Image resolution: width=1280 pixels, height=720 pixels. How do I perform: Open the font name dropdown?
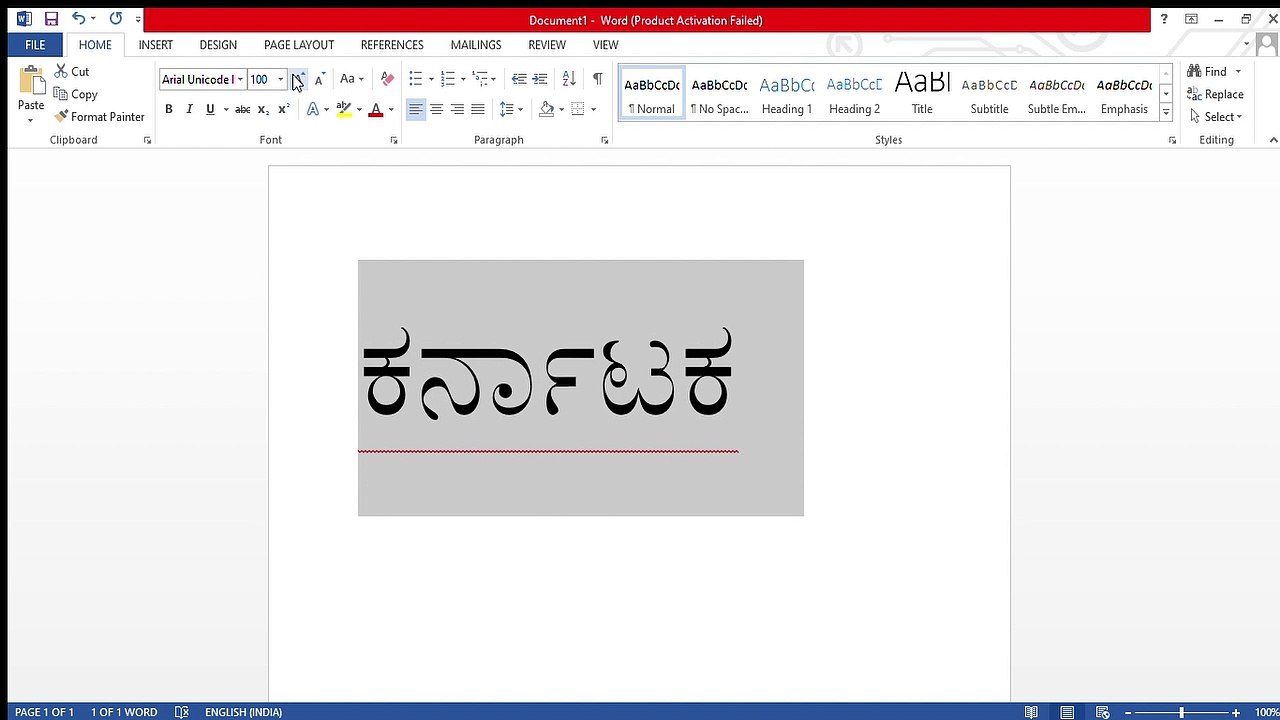[x=240, y=79]
